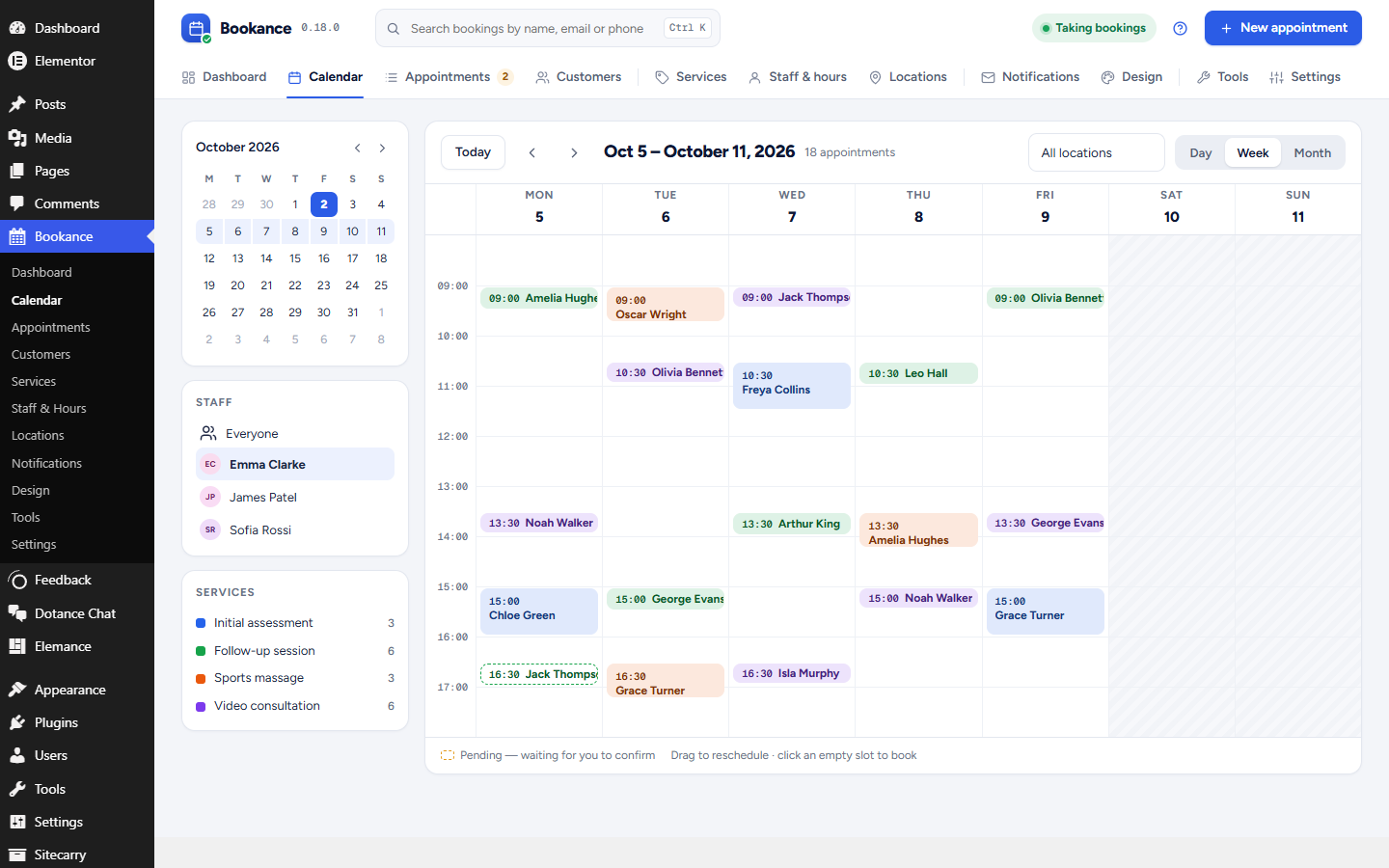Show next month in mini calendar
The width and height of the screenshot is (1389, 868).
(382, 148)
